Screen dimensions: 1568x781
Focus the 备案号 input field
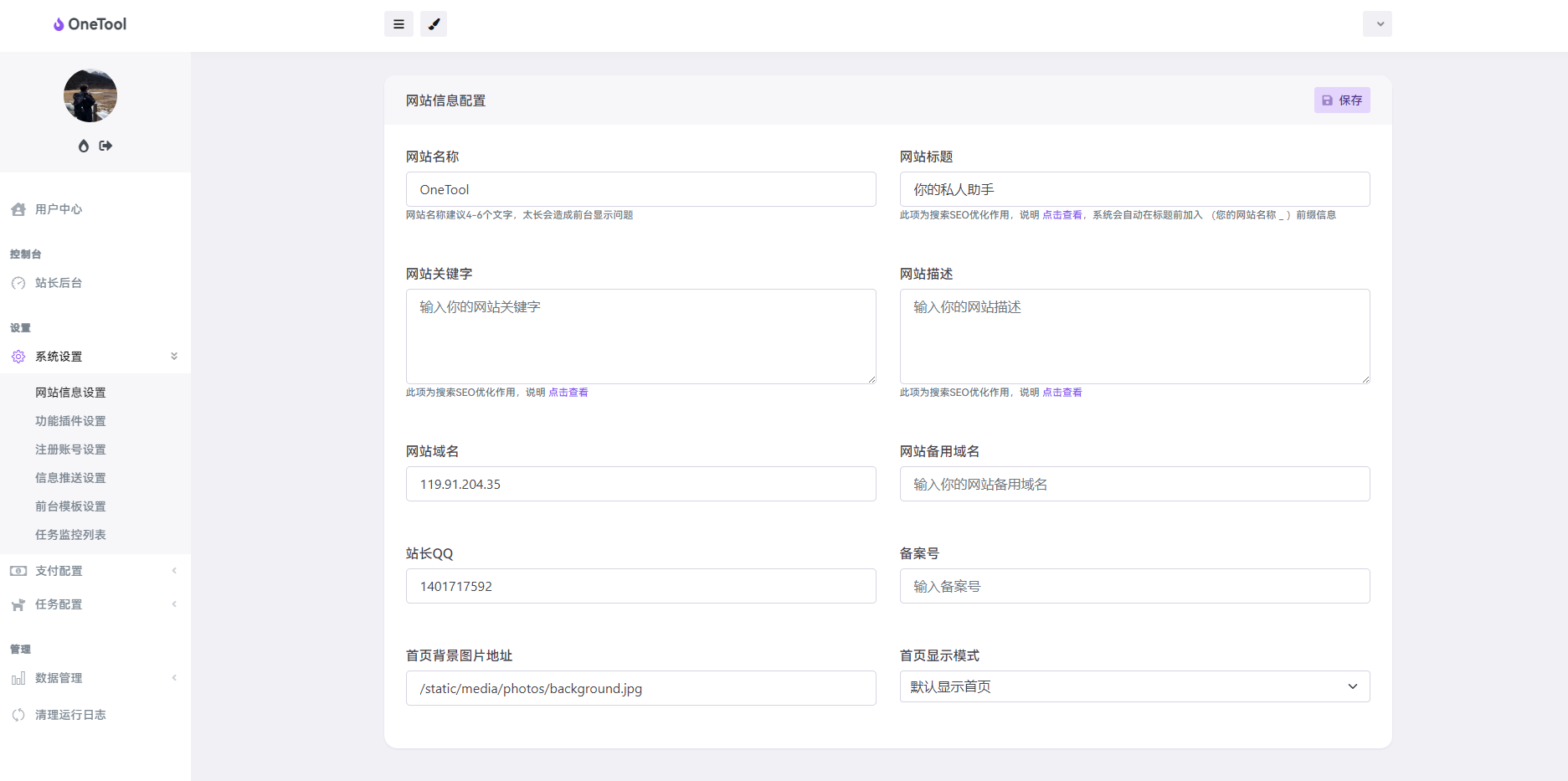point(1135,586)
